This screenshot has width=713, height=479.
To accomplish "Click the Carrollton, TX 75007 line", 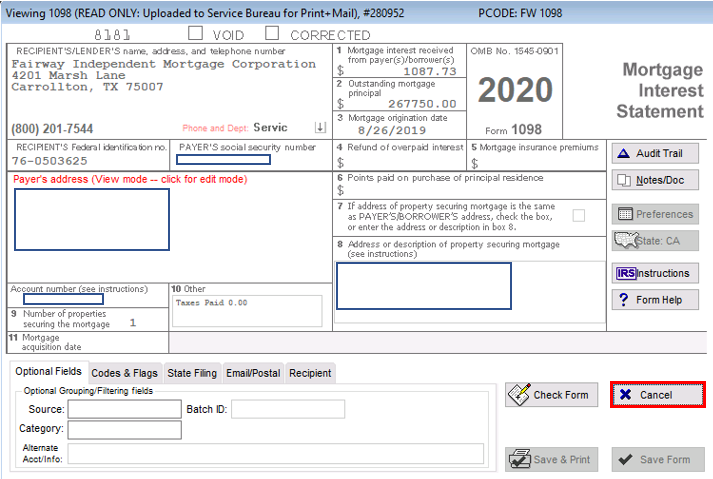I will [87, 87].
